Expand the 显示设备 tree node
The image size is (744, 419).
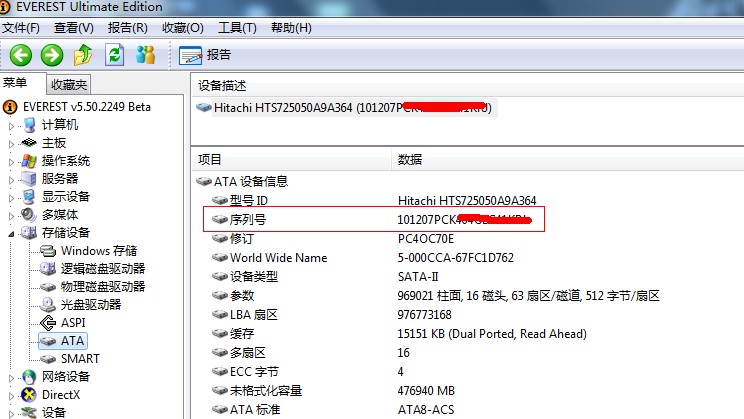11,198
